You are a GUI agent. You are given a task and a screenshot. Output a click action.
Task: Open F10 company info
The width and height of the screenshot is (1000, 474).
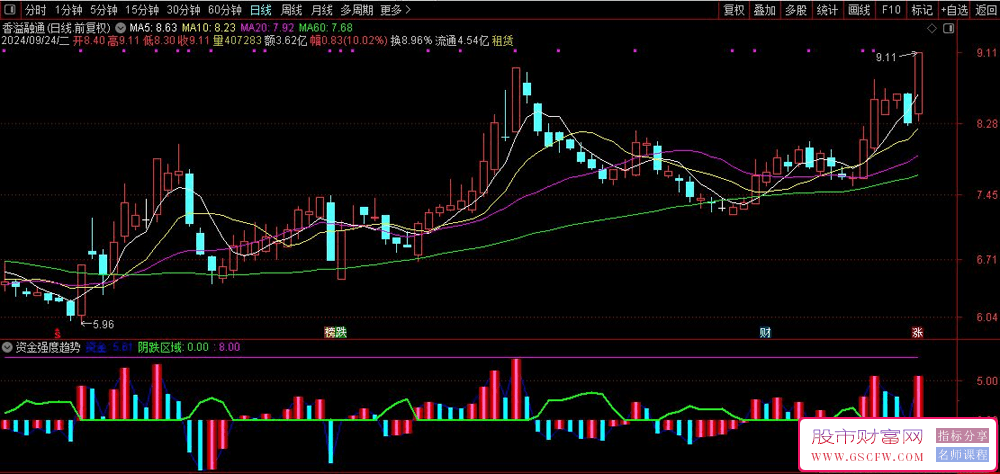[891, 10]
